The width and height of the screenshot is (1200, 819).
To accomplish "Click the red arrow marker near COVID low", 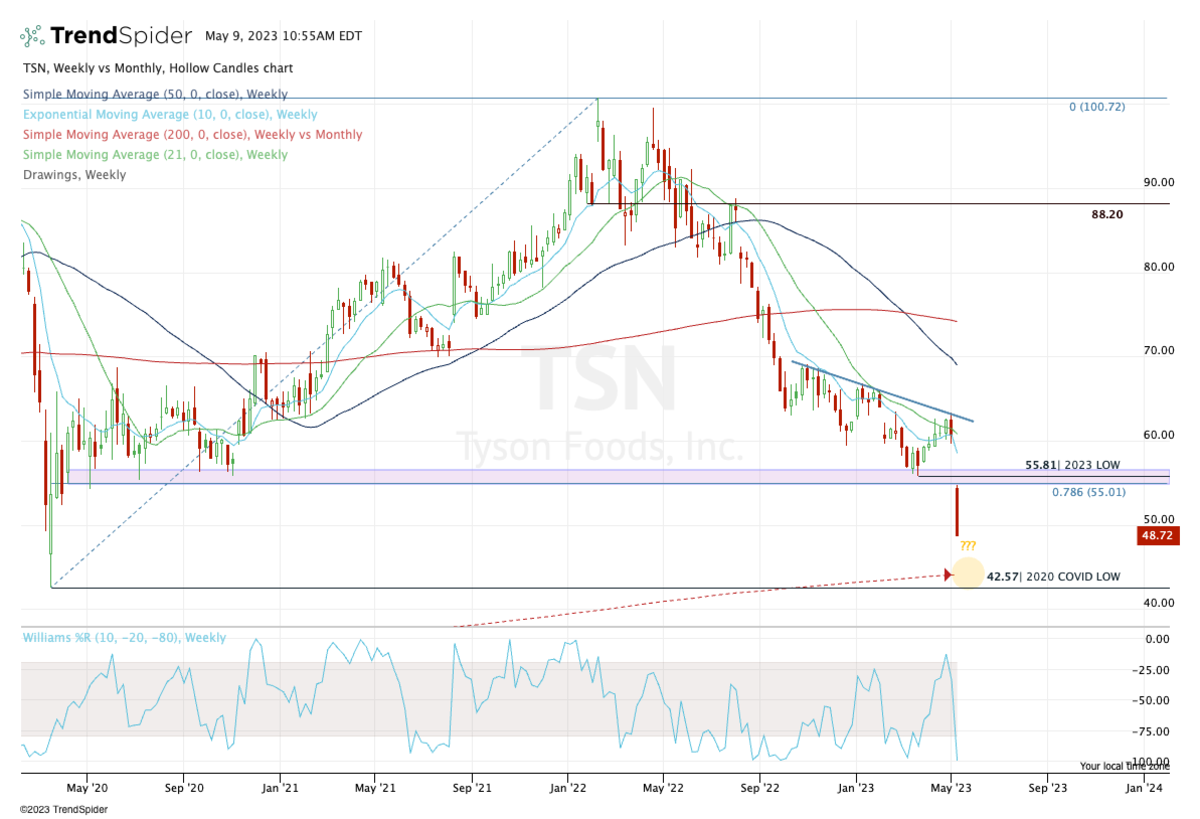I will (x=948, y=574).
